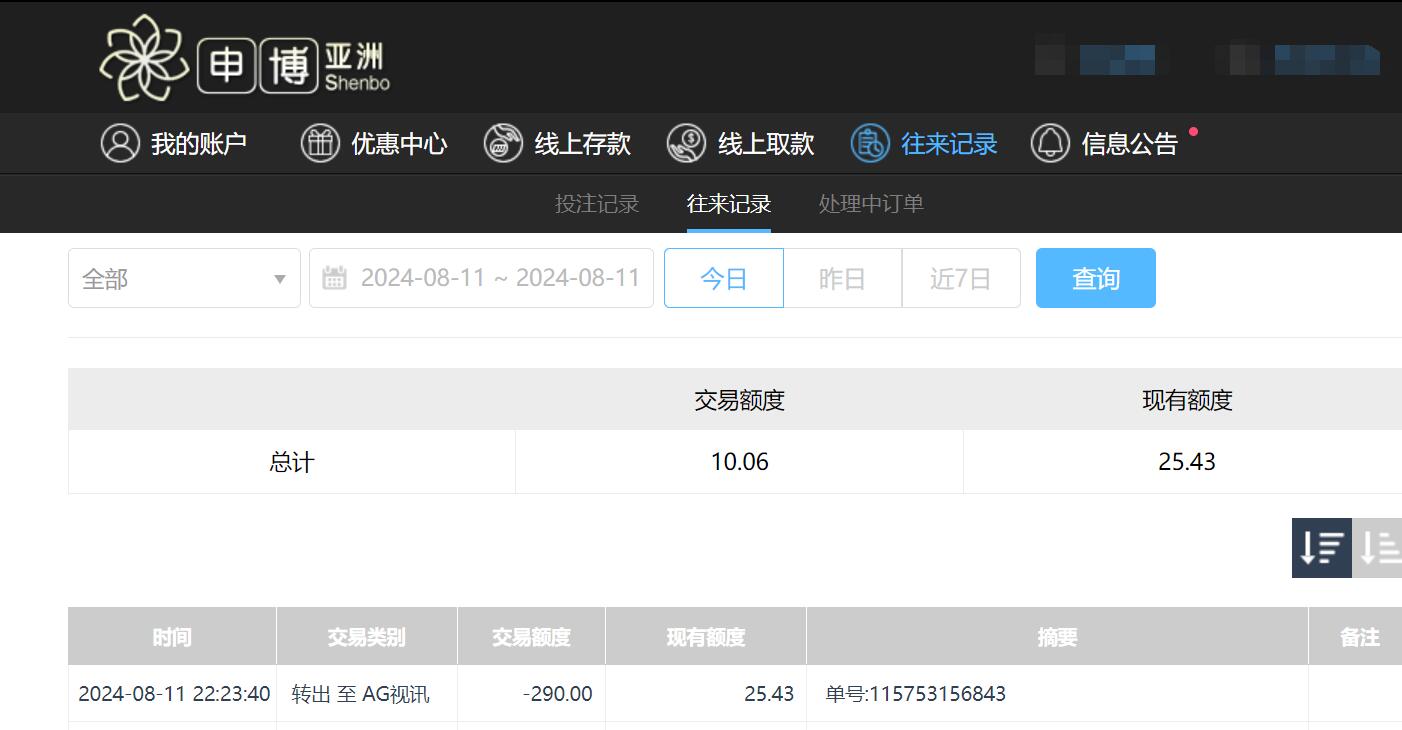Click the dropdown arrow beside 全部
This screenshot has width=1402, height=730.
281,278
